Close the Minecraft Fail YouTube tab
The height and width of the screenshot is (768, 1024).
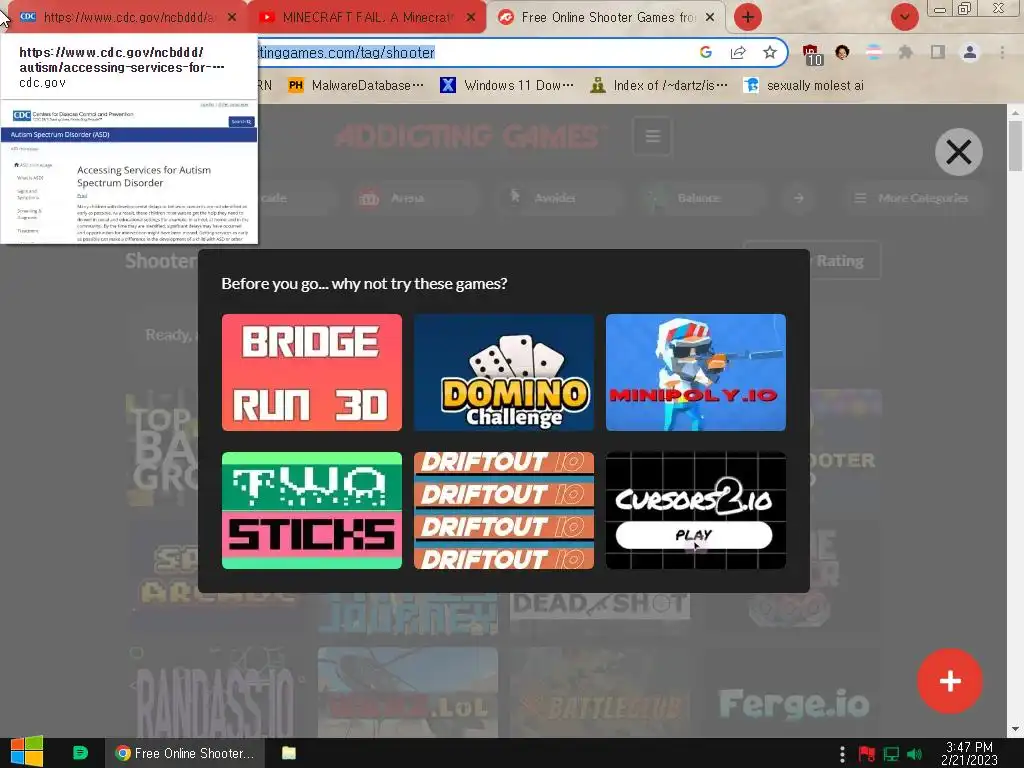[x=471, y=18]
